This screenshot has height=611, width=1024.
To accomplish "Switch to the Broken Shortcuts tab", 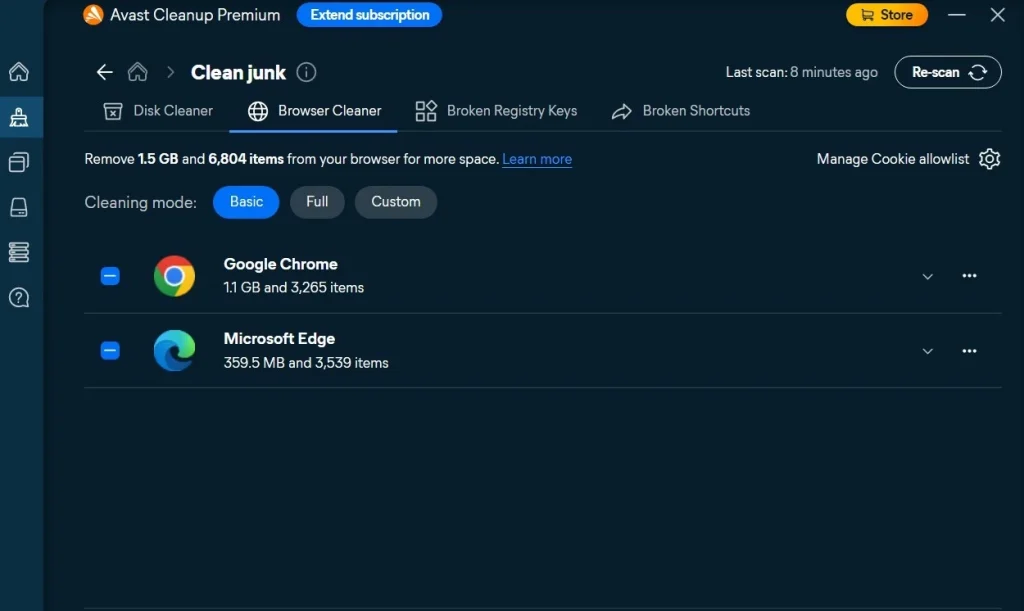I will pyautogui.click(x=680, y=111).
